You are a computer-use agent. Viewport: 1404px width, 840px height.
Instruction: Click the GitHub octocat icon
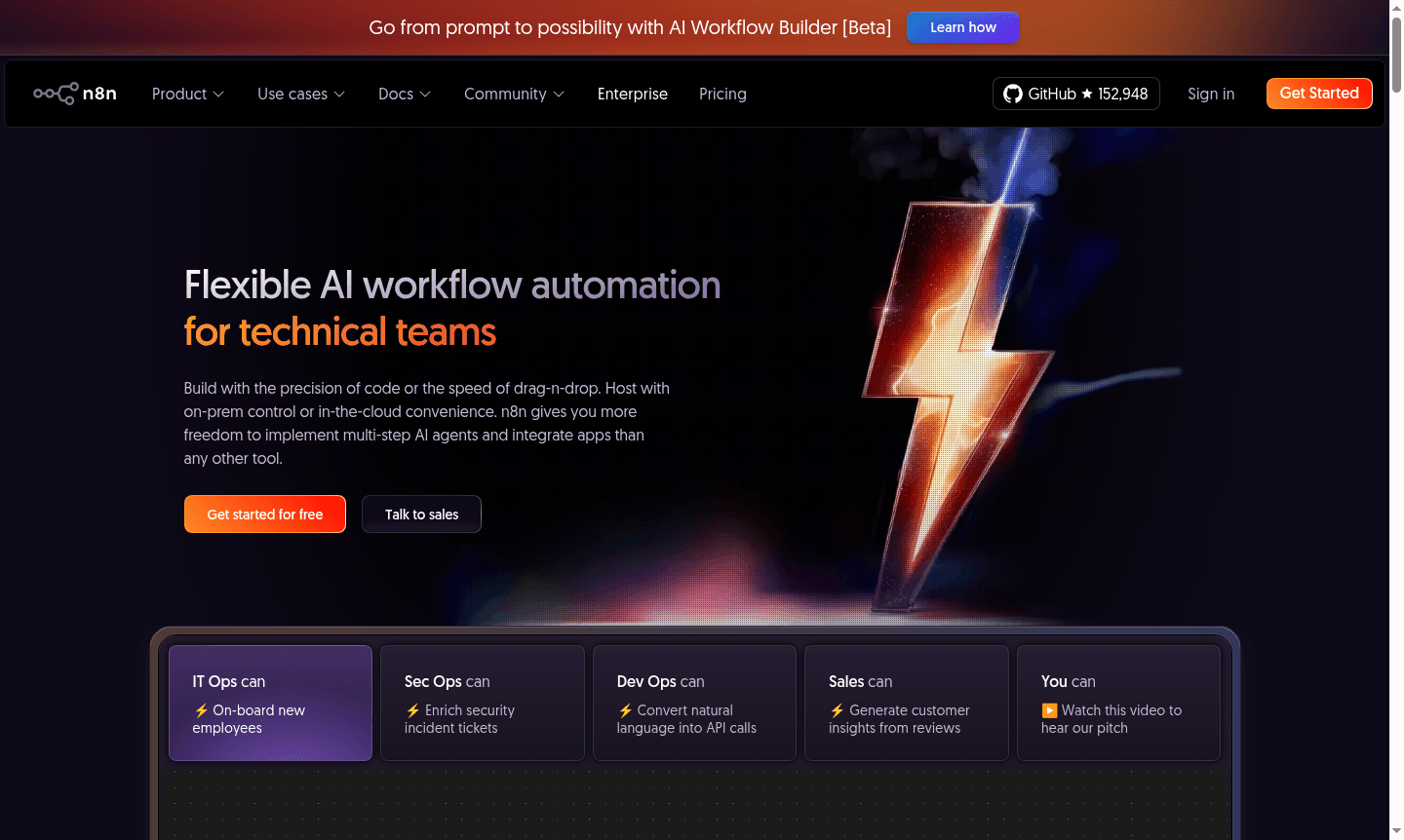click(x=1012, y=94)
